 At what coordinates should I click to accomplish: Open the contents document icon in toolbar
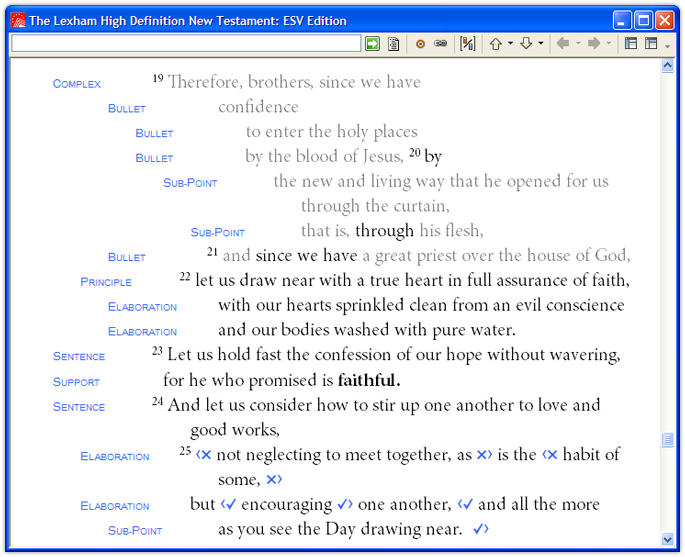(x=393, y=44)
